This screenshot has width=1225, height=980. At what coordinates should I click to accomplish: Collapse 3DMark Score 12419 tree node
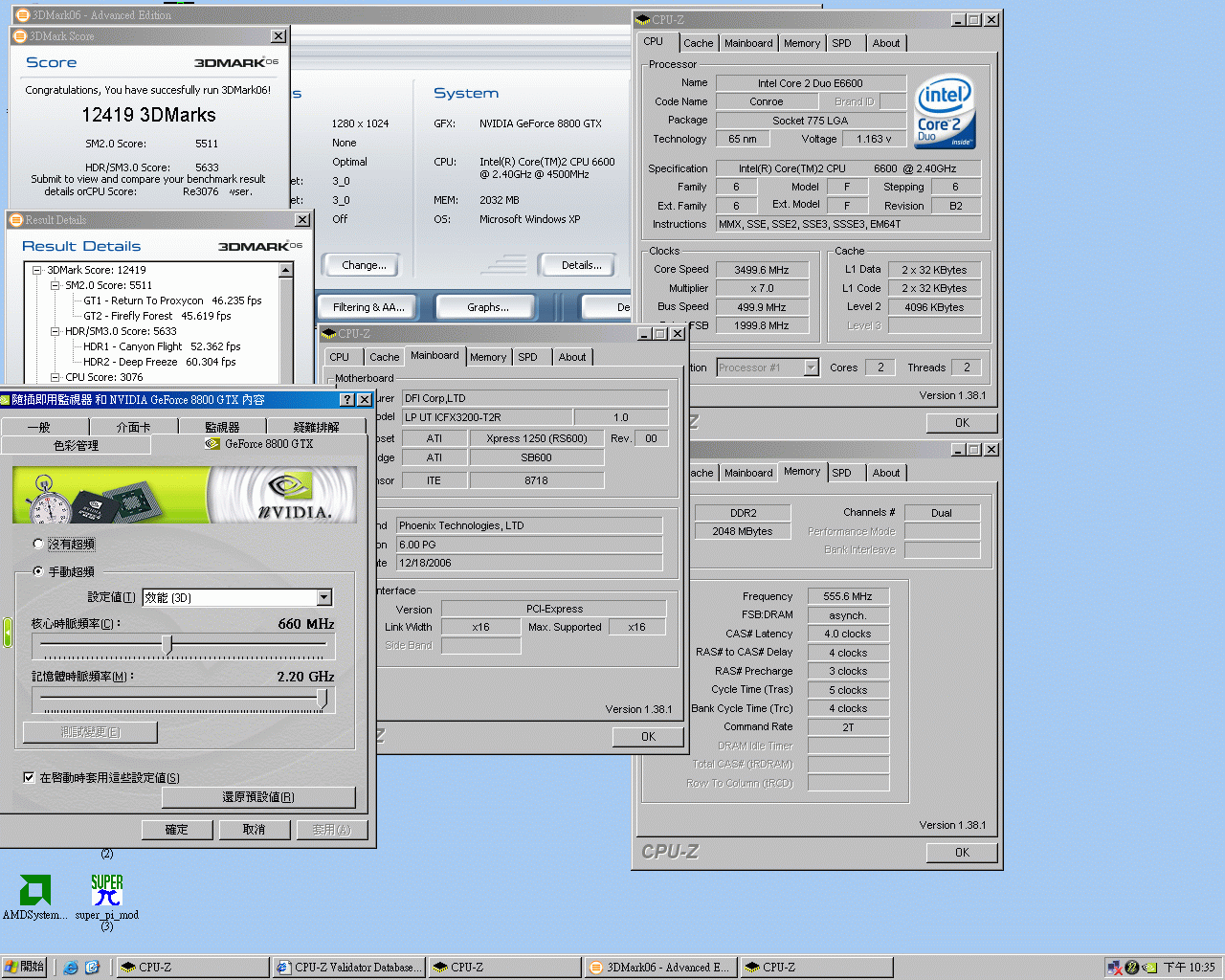[36, 270]
